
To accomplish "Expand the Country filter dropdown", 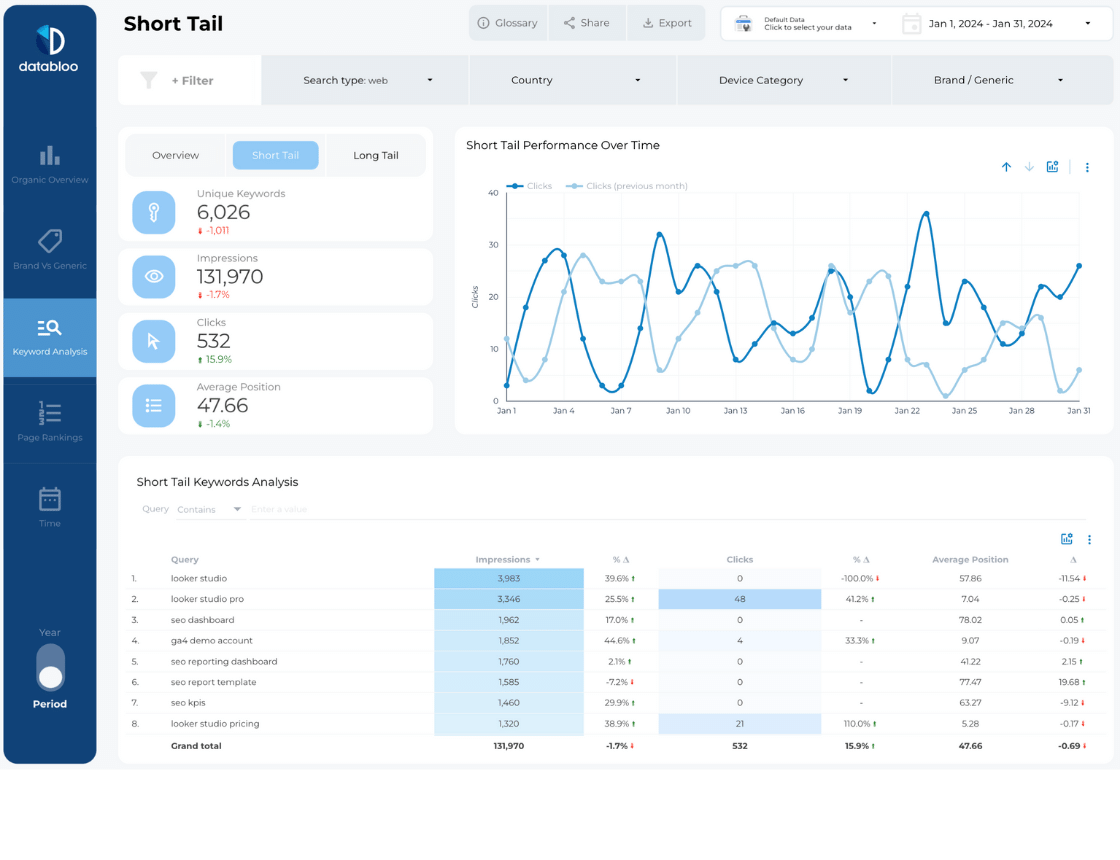I will (x=573, y=80).
